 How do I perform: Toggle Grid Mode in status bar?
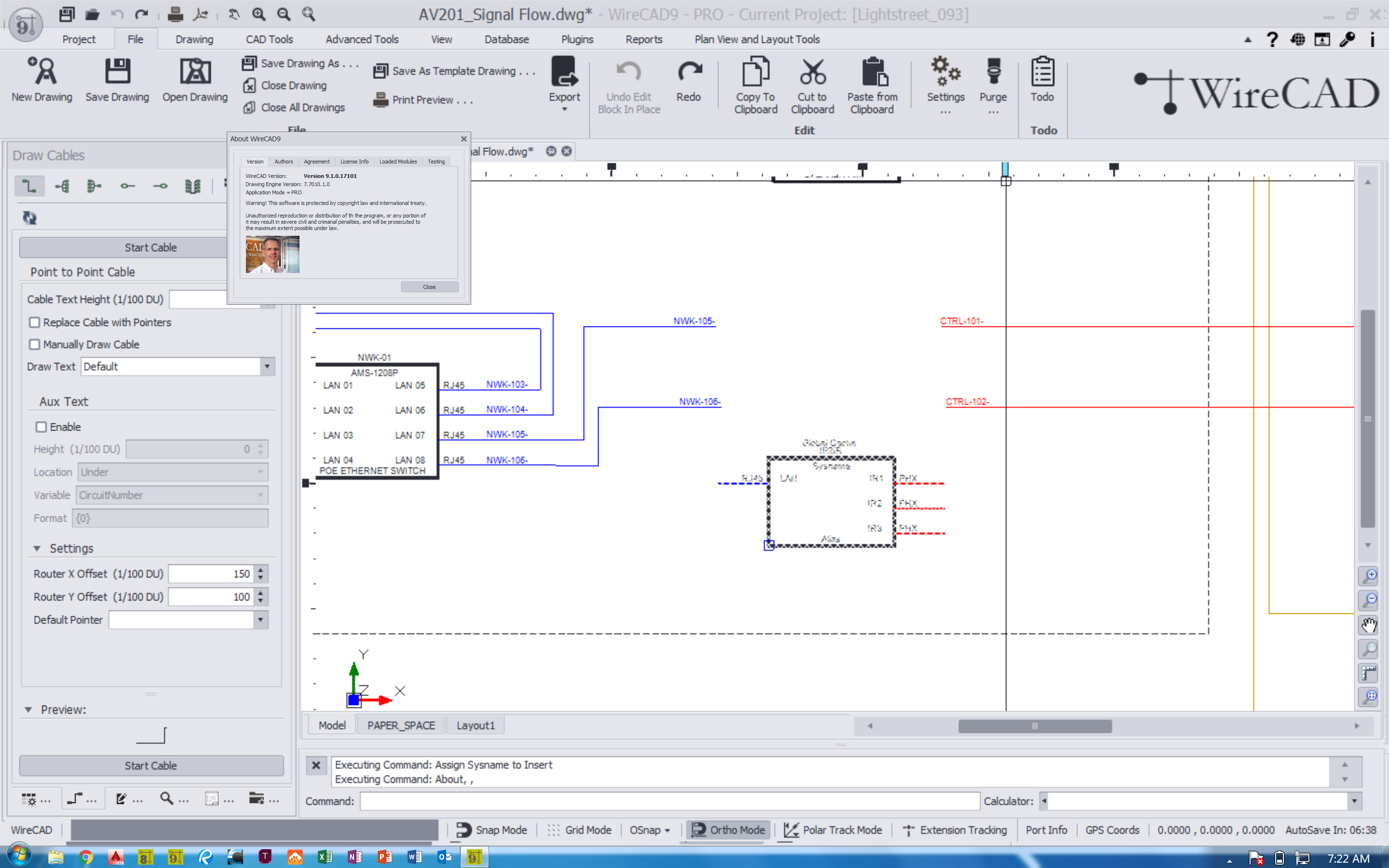(579, 830)
